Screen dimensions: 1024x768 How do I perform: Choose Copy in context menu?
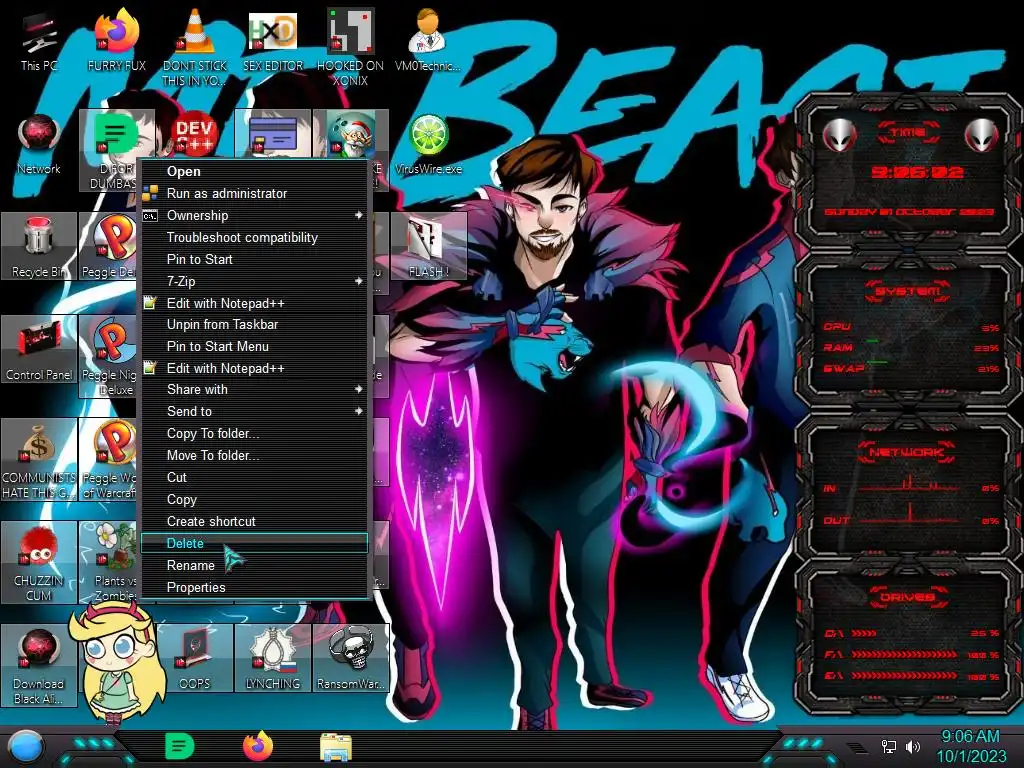click(255, 500)
